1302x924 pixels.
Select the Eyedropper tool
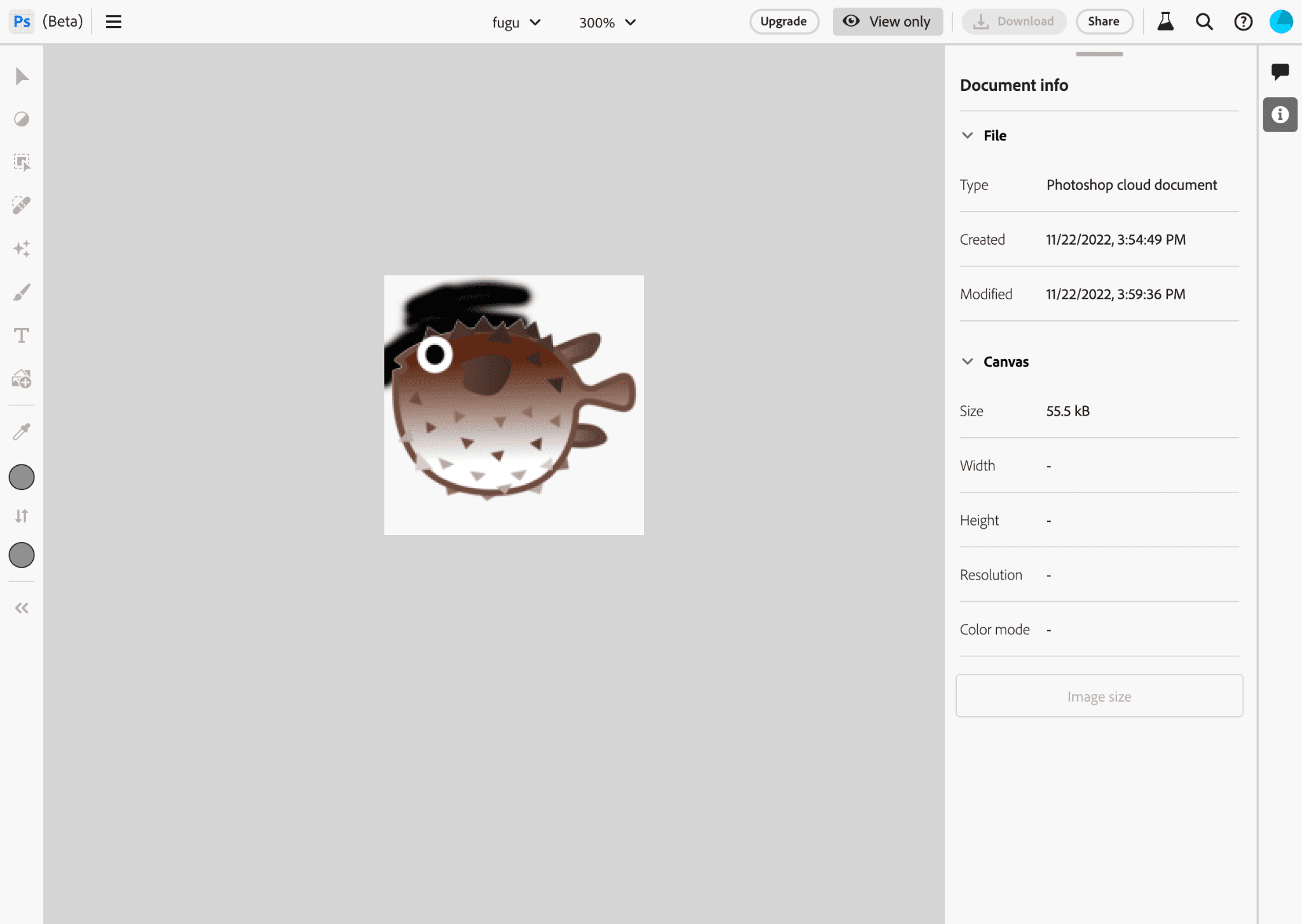click(22, 431)
